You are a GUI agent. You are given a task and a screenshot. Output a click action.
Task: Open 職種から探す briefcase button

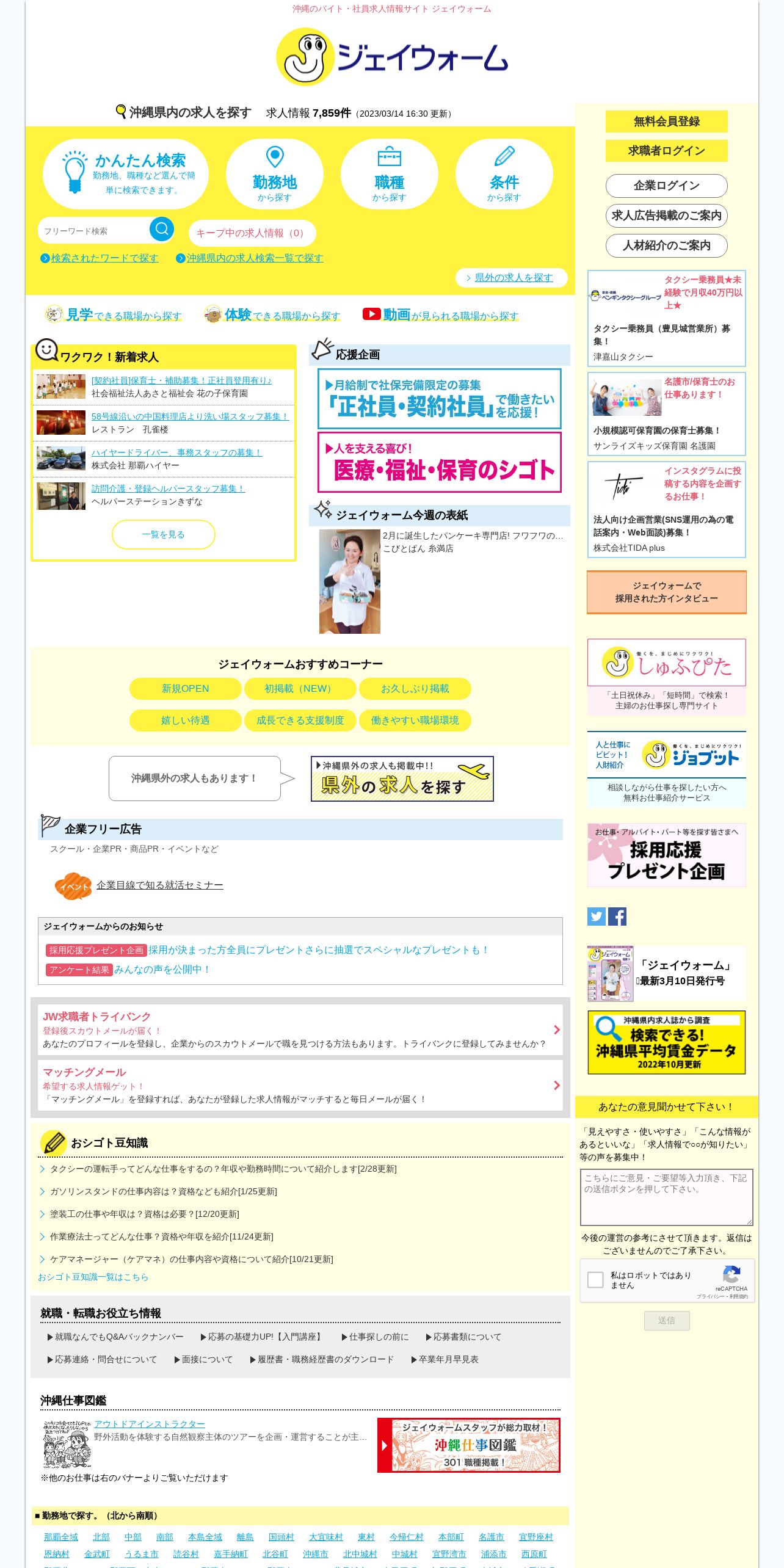point(390,174)
